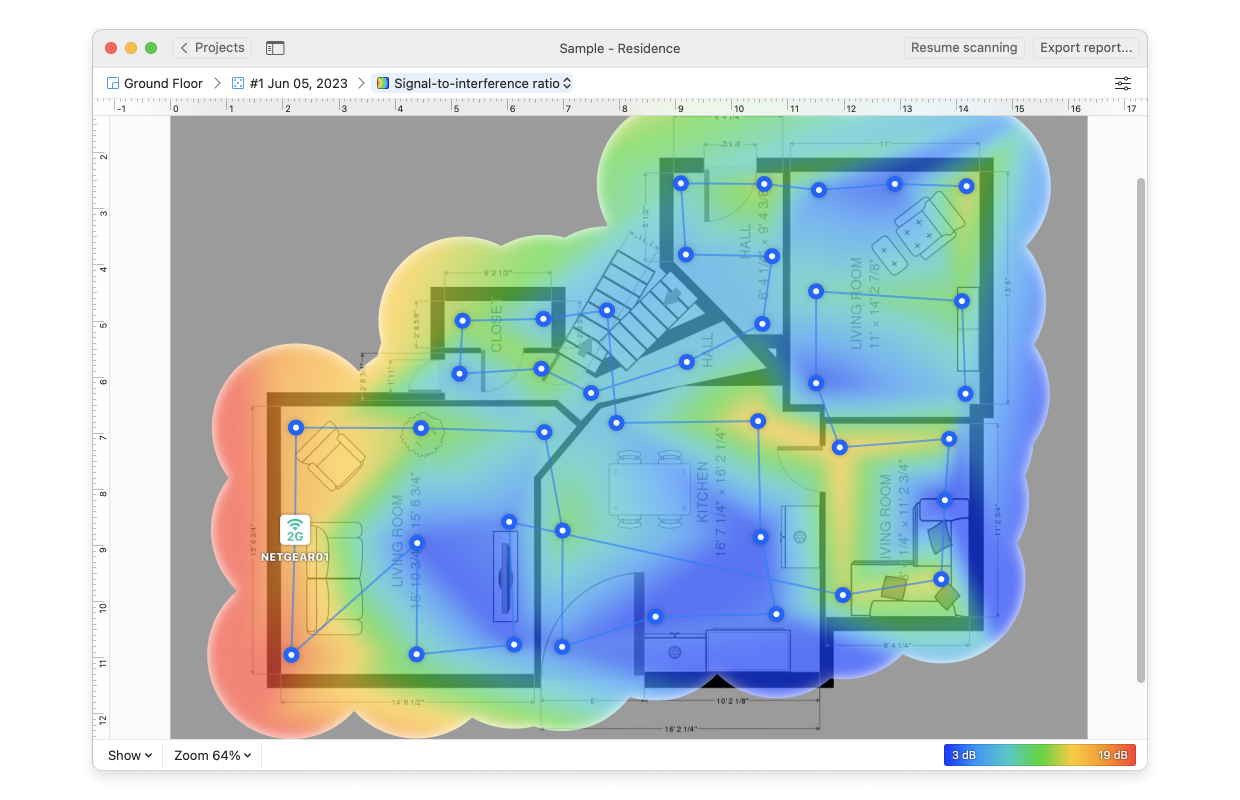Click the green zoom traffic-light button

tap(151, 47)
